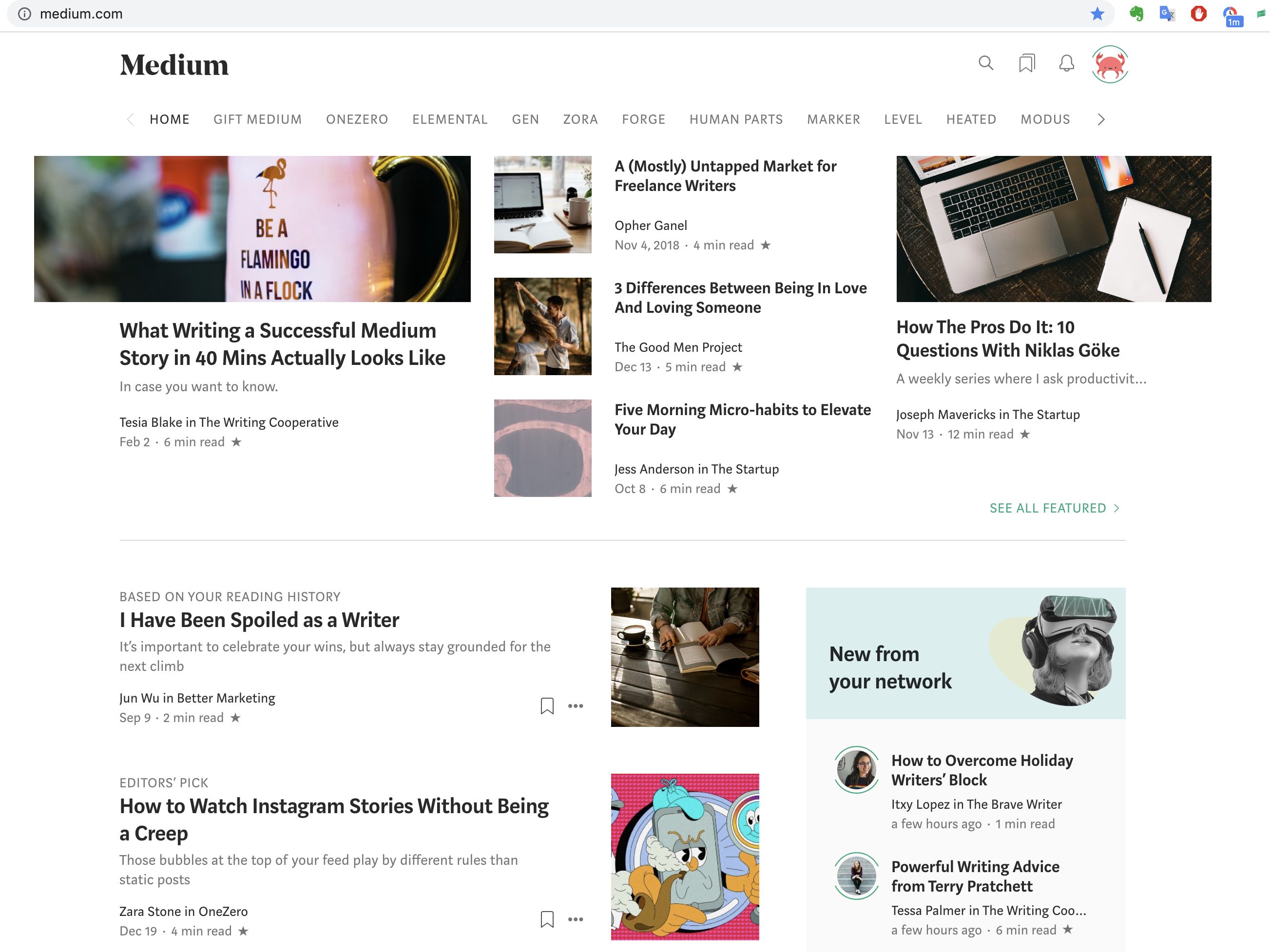1270x952 pixels.
Task: Bookmark the Instagram Stories article
Action: 547,919
